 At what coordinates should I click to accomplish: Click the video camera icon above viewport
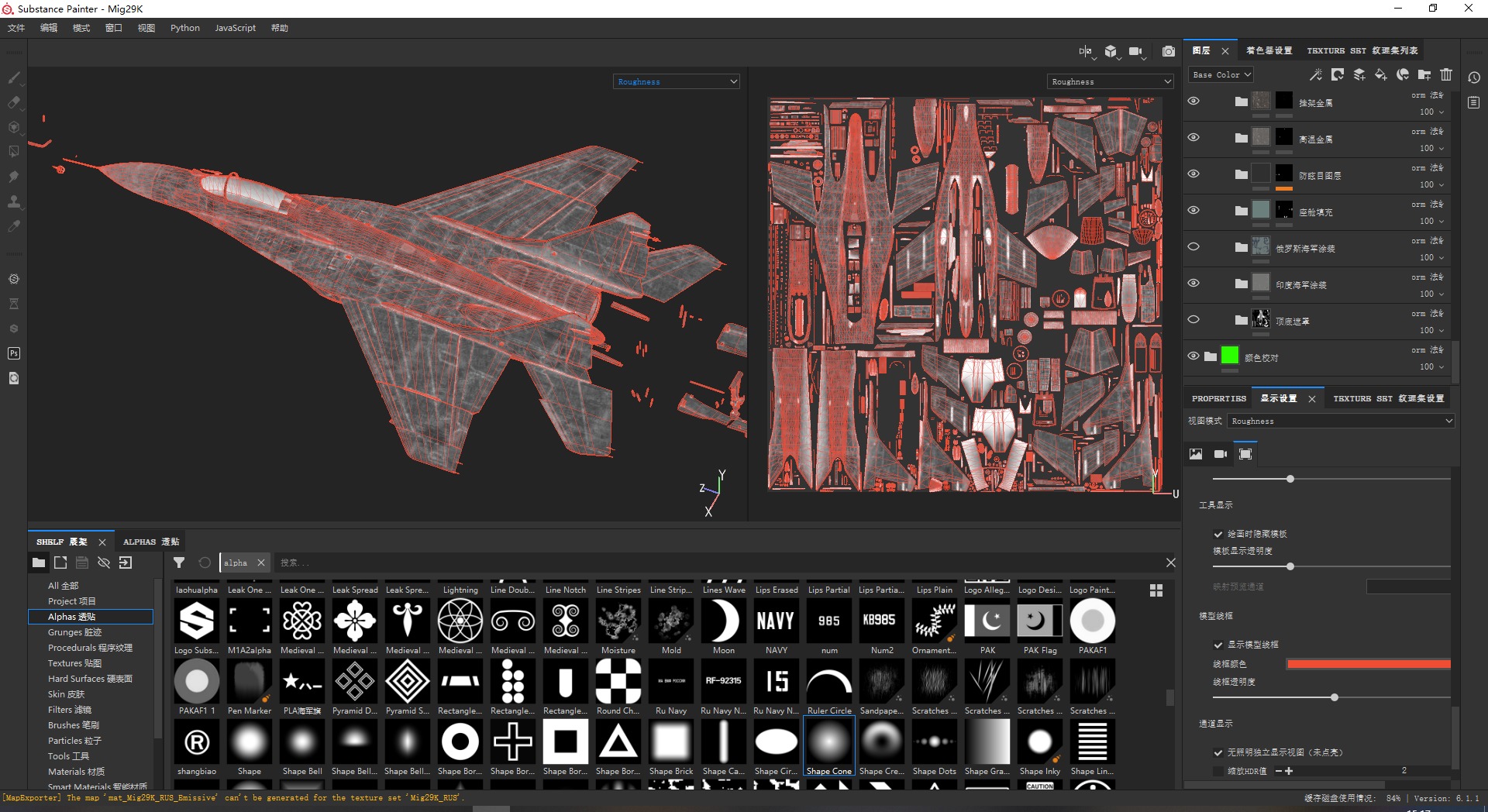coord(1135,51)
